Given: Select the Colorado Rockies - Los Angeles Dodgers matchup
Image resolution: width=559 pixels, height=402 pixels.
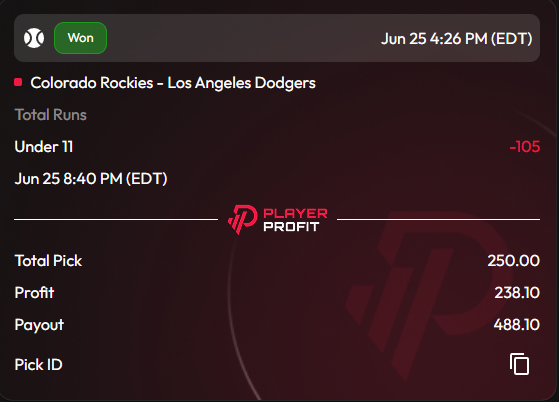Looking at the screenshot, I should click(173, 83).
